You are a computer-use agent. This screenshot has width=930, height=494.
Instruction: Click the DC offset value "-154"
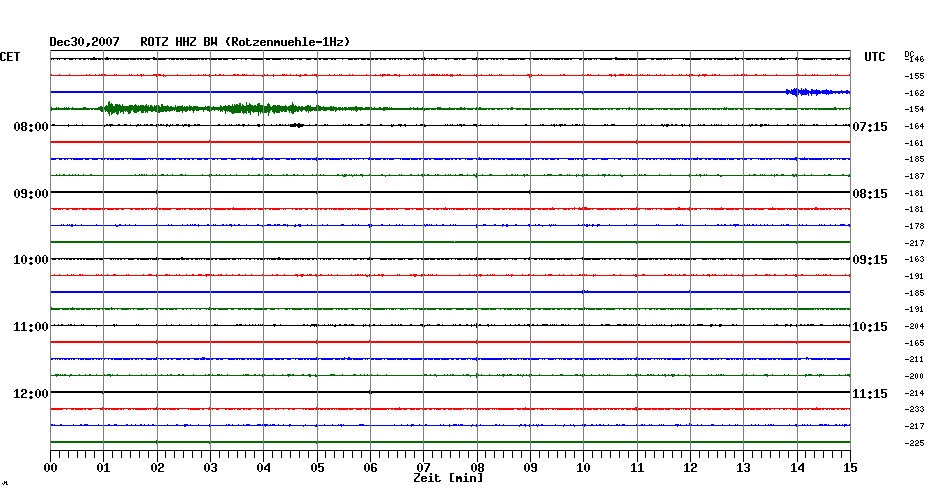pos(915,109)
